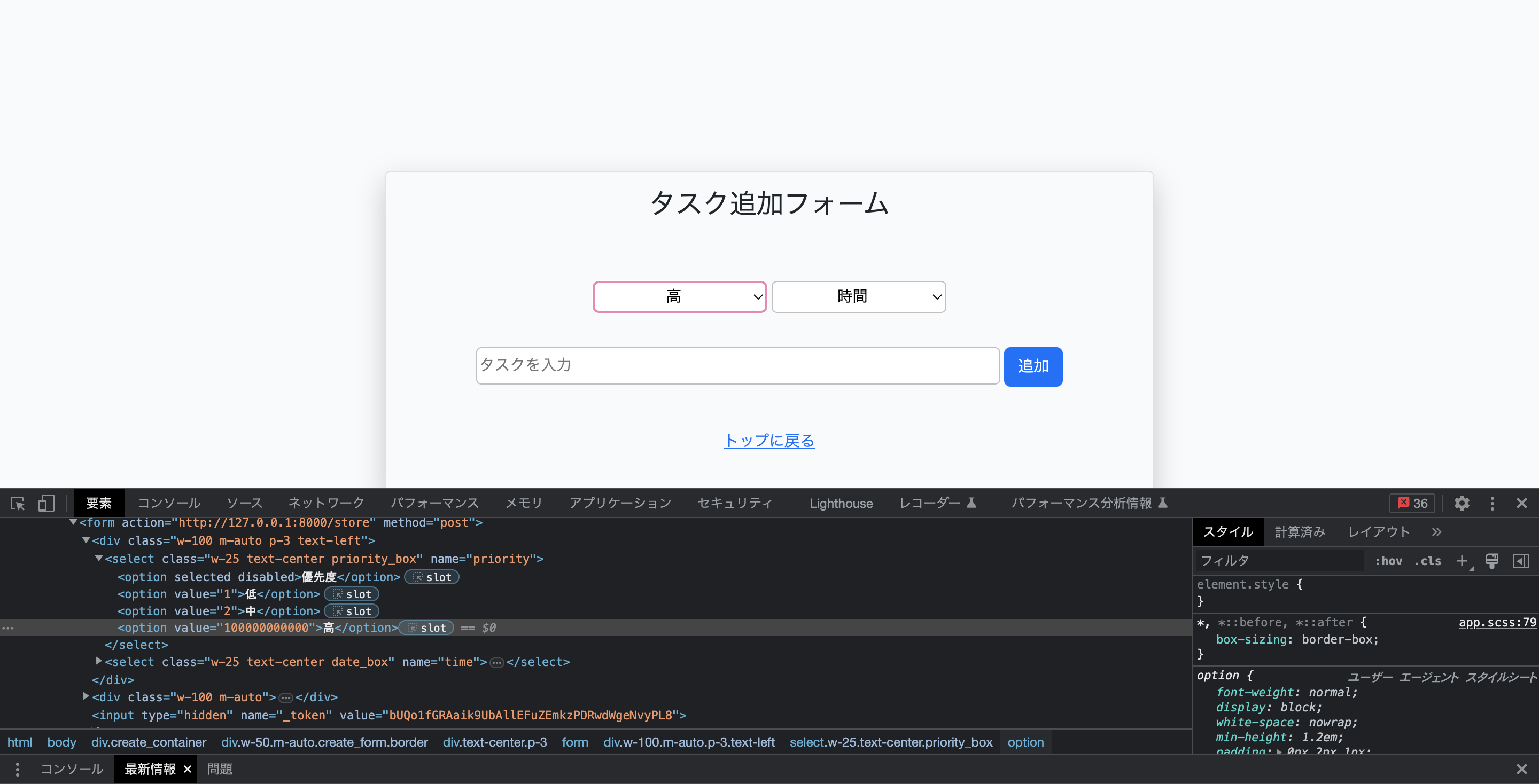Expand ellipsis in div w-100 m-auto
The width and height of the screenshot is (1539, 784).
285,697
